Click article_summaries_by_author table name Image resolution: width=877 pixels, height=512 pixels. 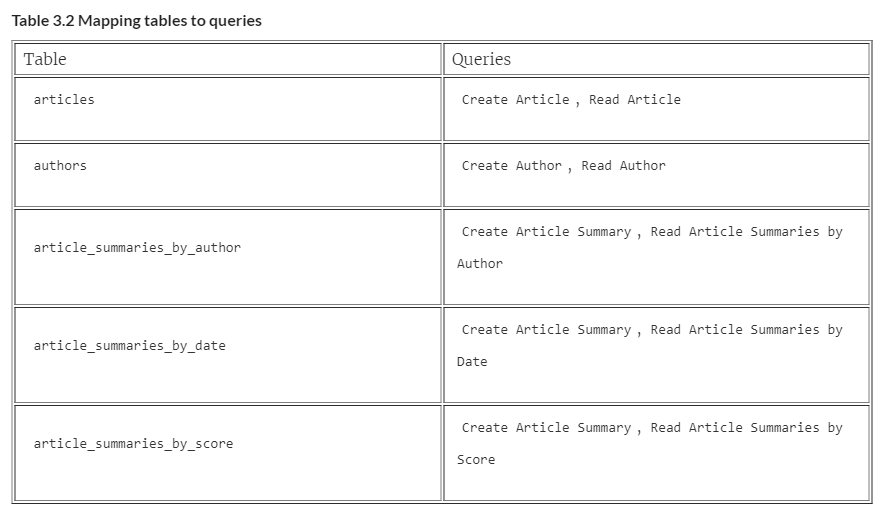137,248
